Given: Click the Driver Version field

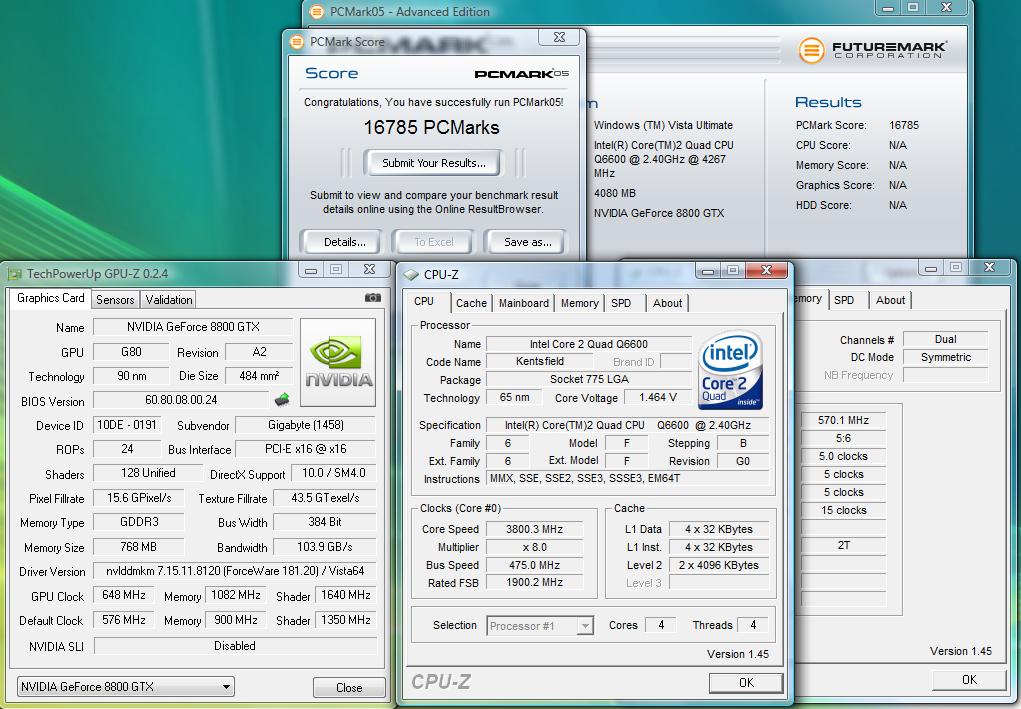Looking at the screenshot, I should tap(235, 571).
